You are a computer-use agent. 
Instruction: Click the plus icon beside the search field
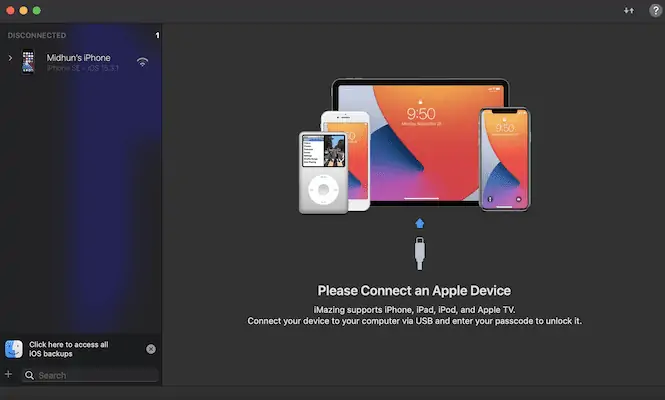pyautogui.click(x=8, y=375)
